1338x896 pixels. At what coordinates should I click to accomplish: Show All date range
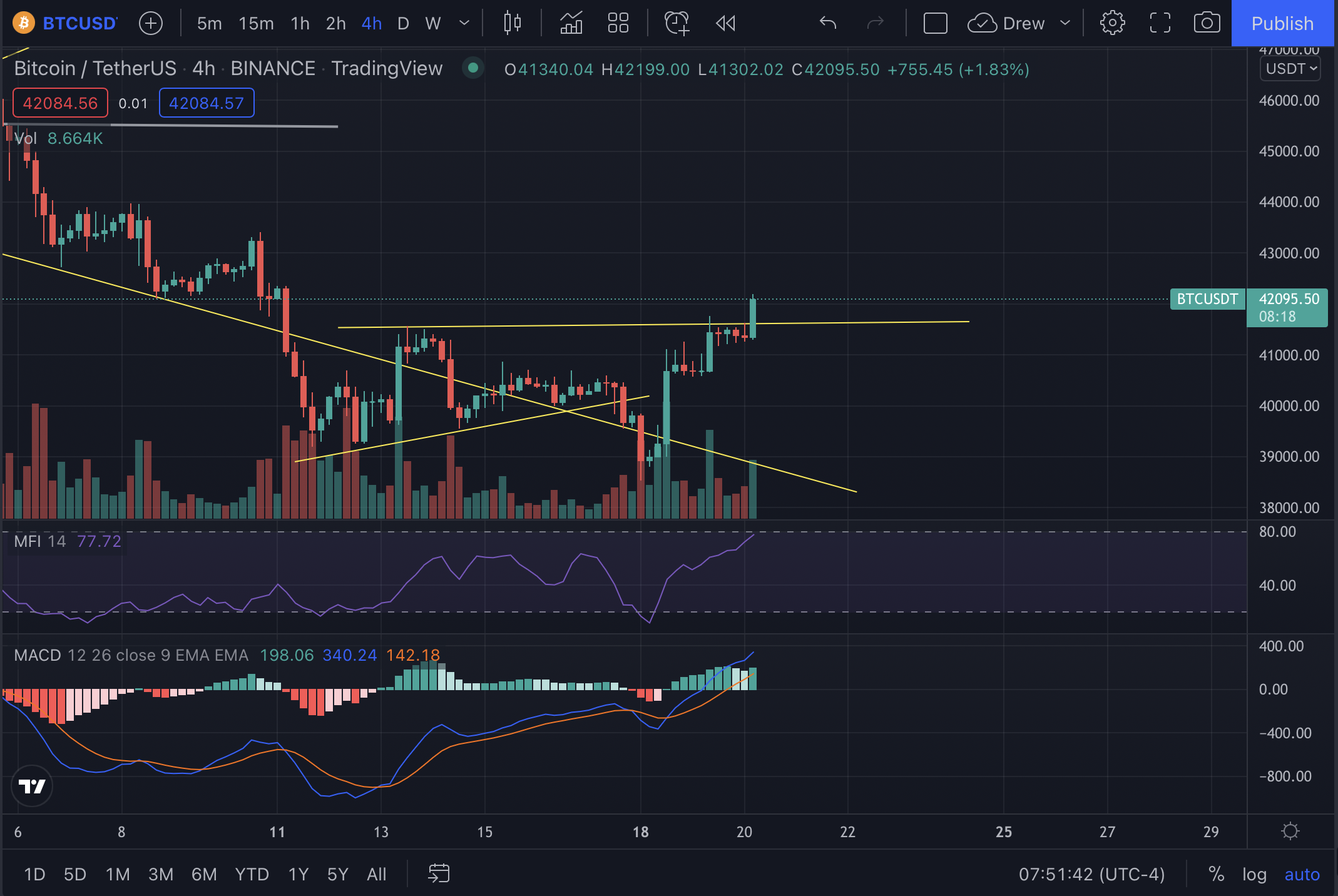point(376,874)
